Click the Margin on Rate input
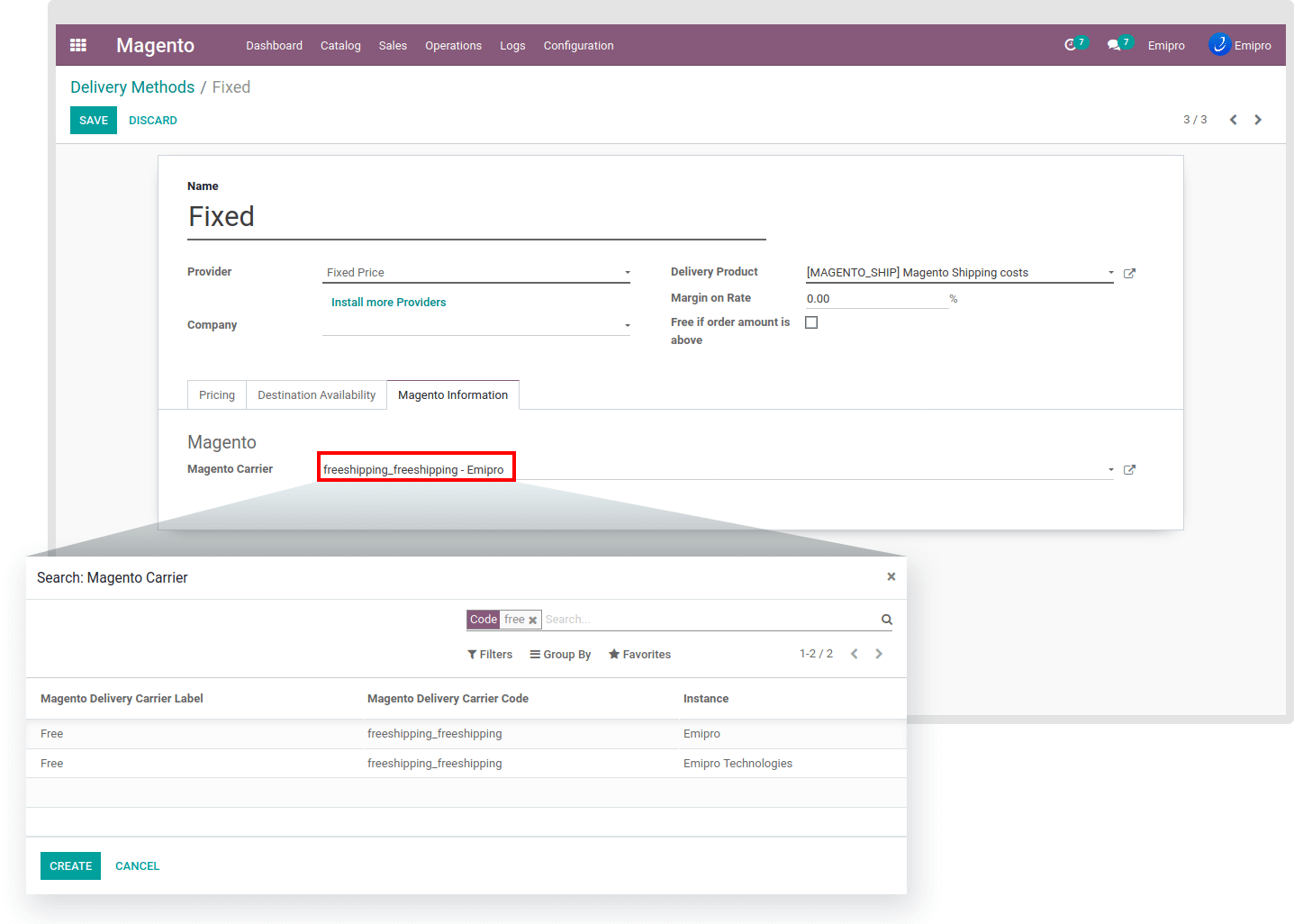The image size is (1294, 924). pos(877,299)
